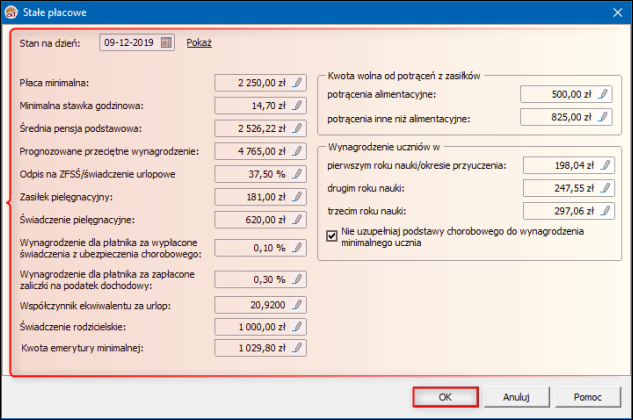Screen dimensions: 633x420
Task: Select the 620,00 zł value field
Action: [x=260, y=219]
